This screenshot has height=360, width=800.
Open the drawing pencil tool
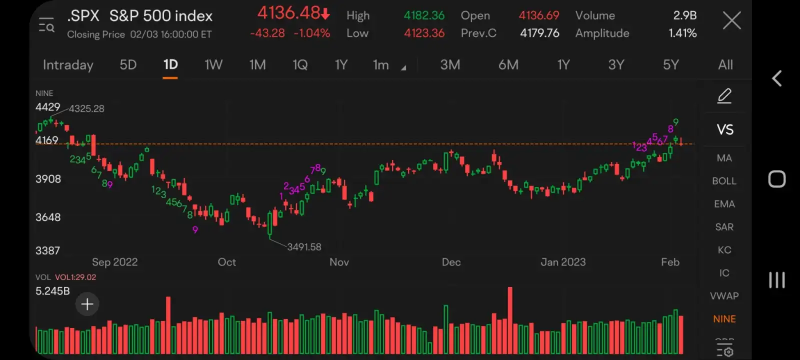pyautogui.click(x=724, y=96)
